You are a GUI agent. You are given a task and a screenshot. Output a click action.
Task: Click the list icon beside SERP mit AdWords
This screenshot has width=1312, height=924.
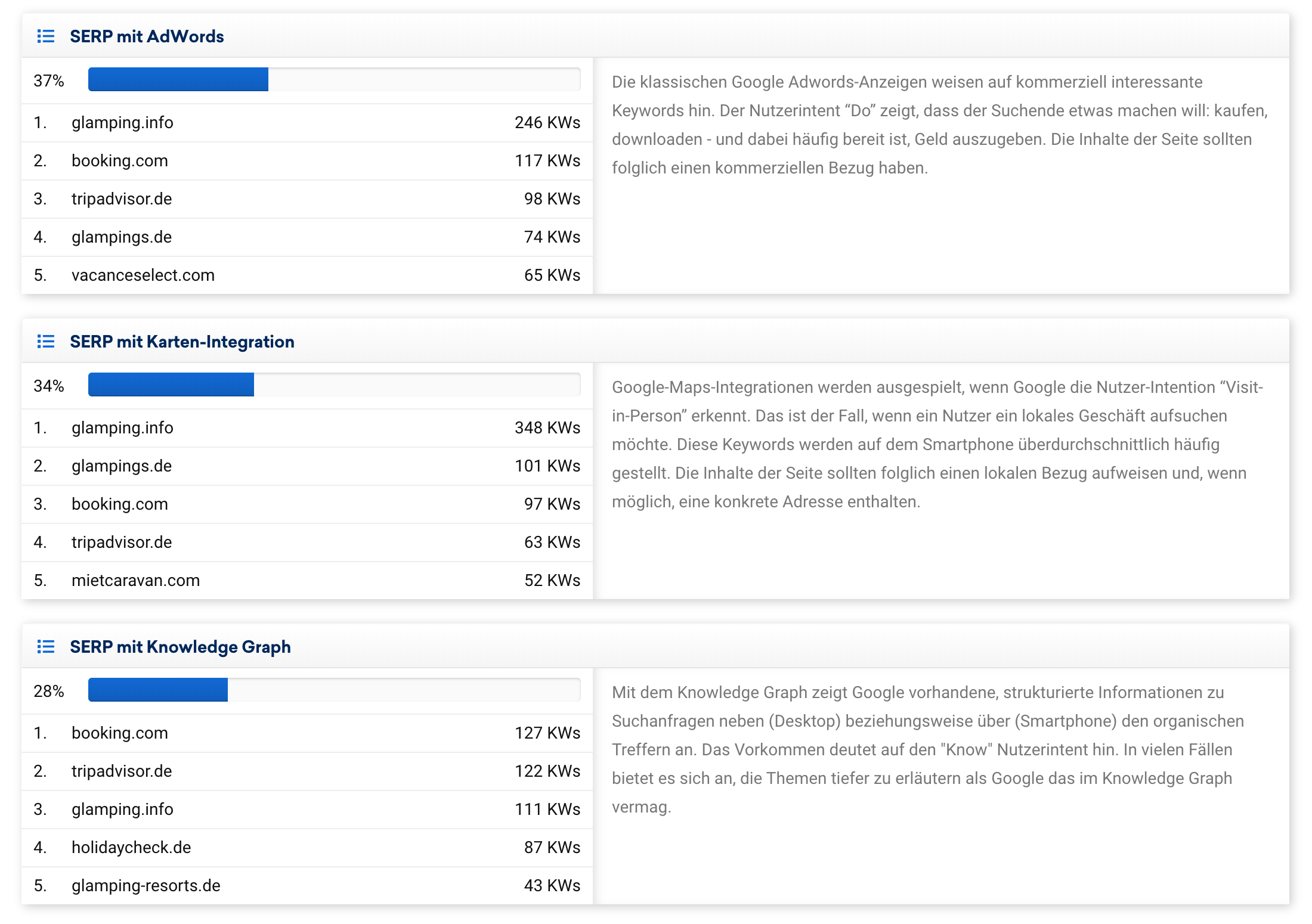click(46, 36)
